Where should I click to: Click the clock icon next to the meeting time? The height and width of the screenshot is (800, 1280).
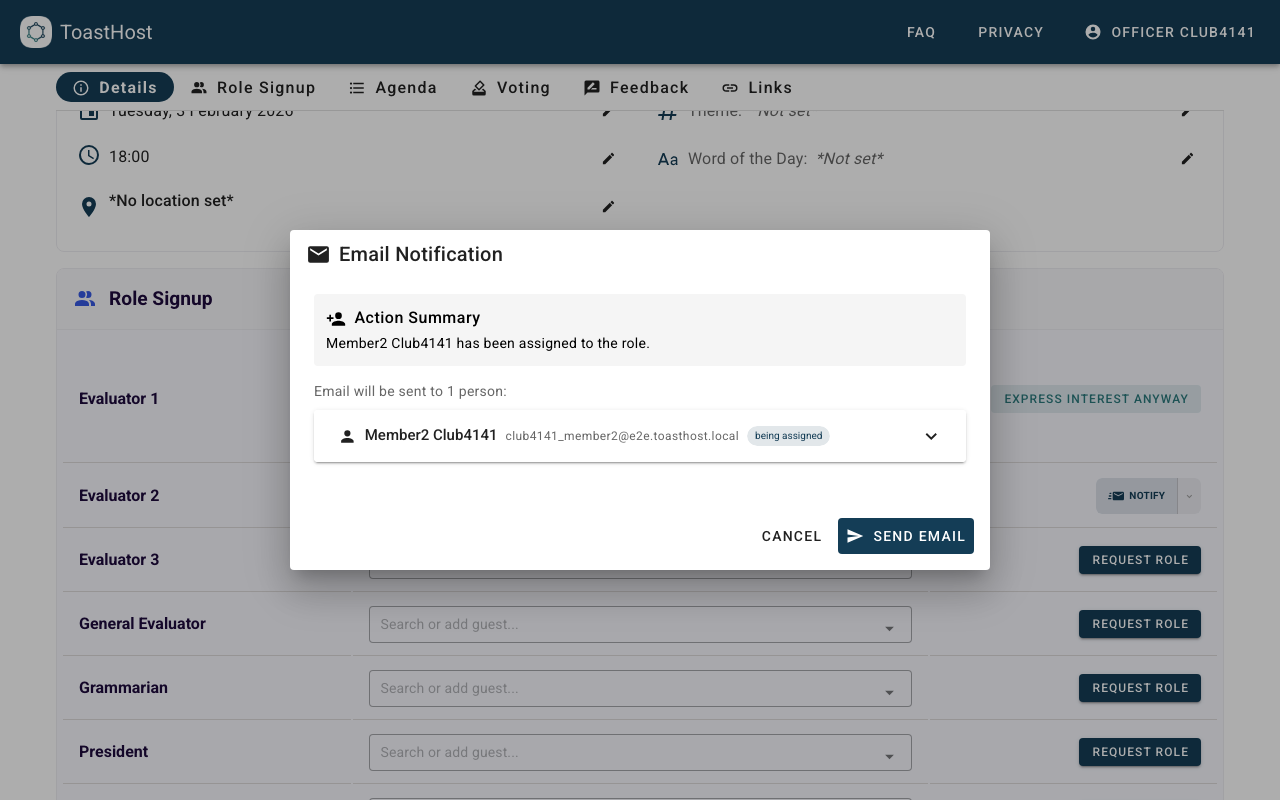88,155
